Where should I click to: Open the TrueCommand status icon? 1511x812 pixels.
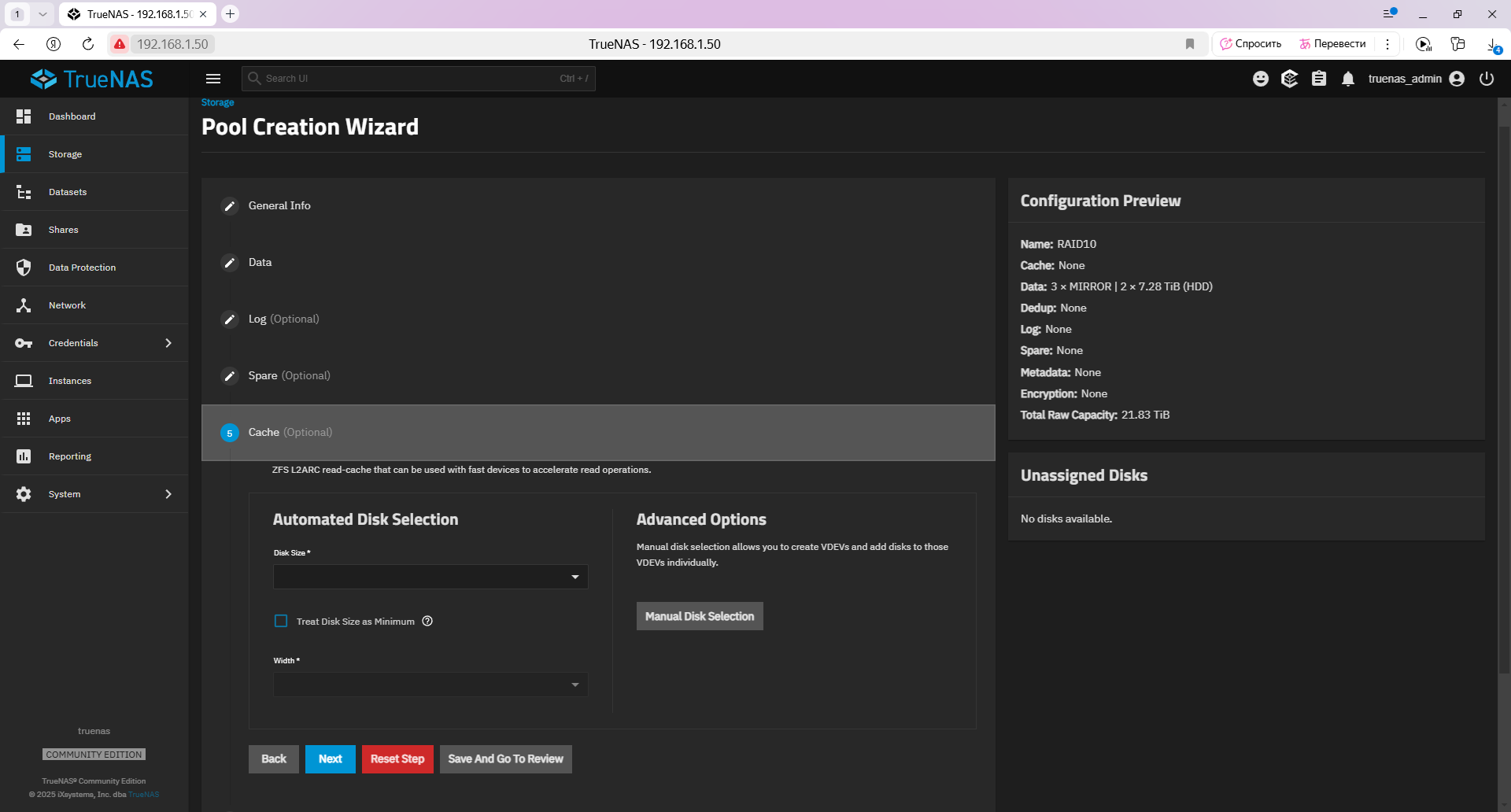(x=1289, y=79)
